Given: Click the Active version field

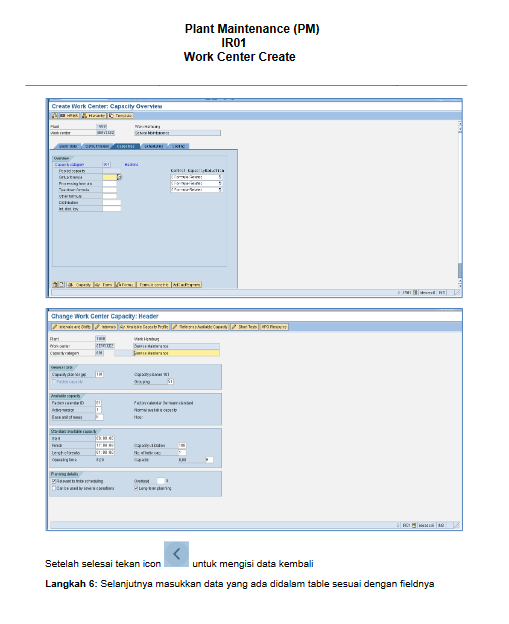Looking at the screenshot, I should [x=98, y=410].
